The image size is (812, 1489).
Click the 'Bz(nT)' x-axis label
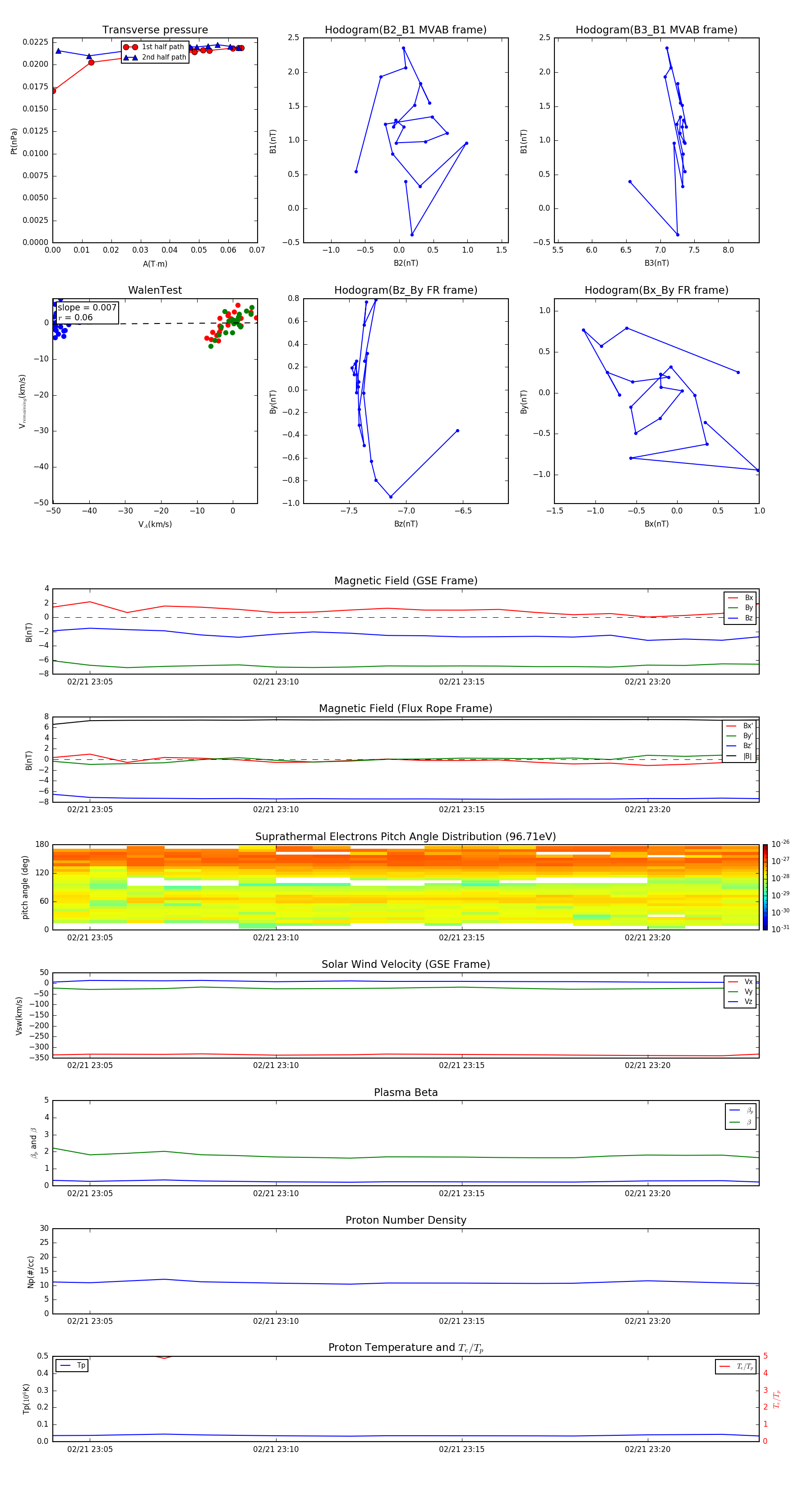point(406,524)
